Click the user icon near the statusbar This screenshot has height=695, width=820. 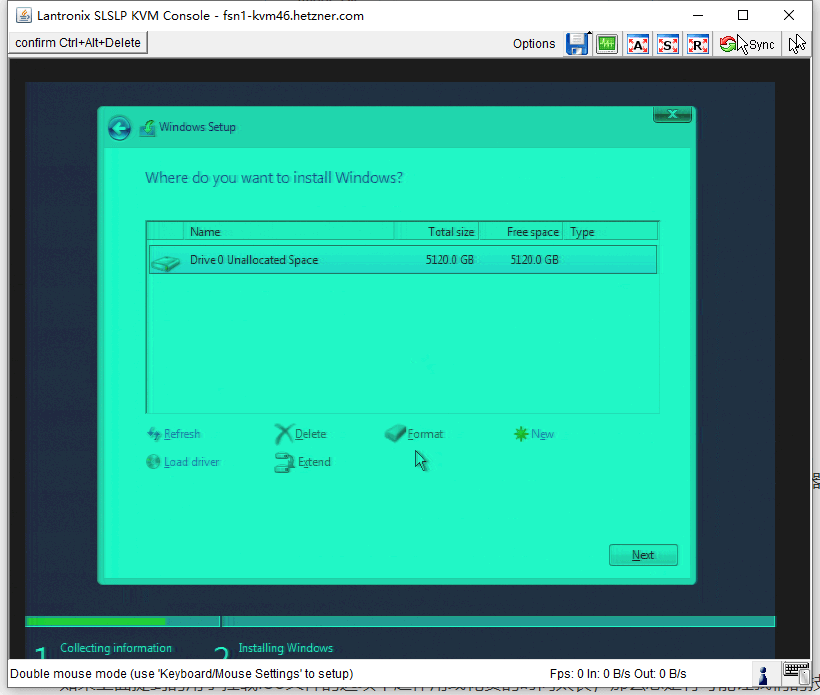pos(762,675)
